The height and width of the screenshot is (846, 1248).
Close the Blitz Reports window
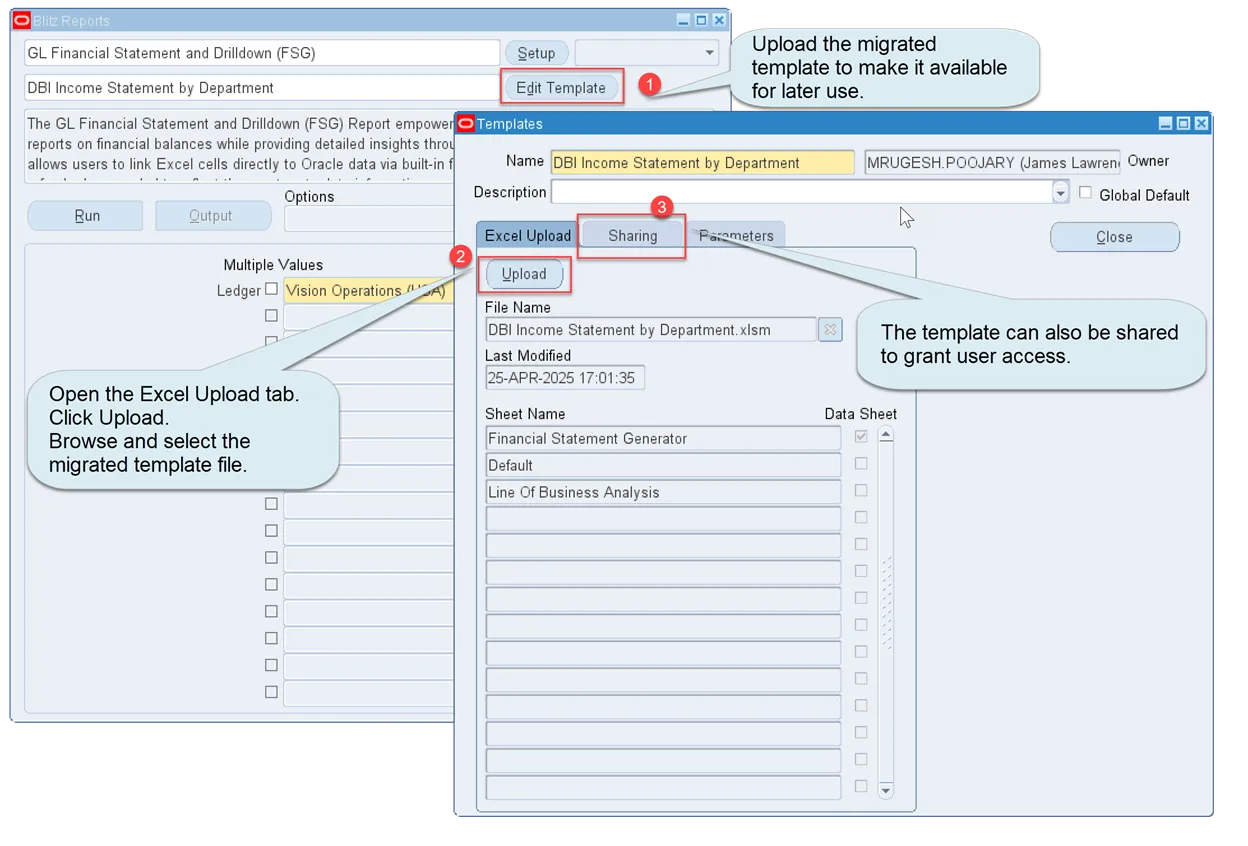pyautogui.click(x=719, y=21)
